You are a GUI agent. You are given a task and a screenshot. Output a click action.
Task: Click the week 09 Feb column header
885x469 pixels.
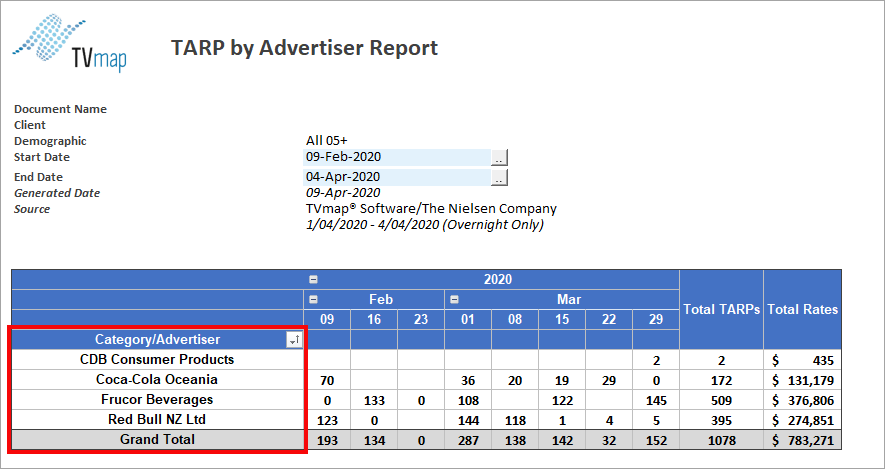[x=327, y=319]
